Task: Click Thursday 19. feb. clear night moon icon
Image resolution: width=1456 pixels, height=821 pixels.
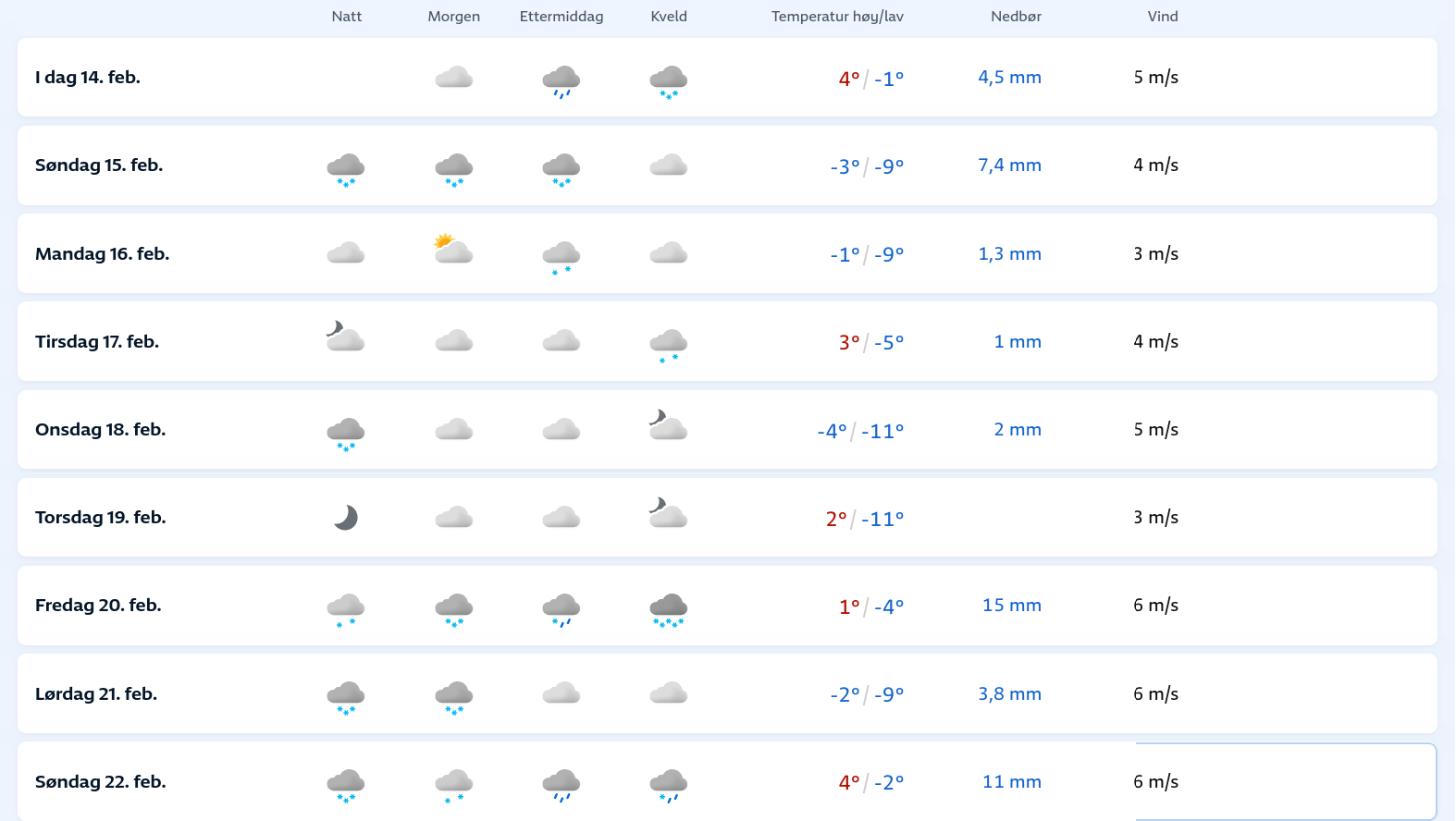Action: [346, 517]
